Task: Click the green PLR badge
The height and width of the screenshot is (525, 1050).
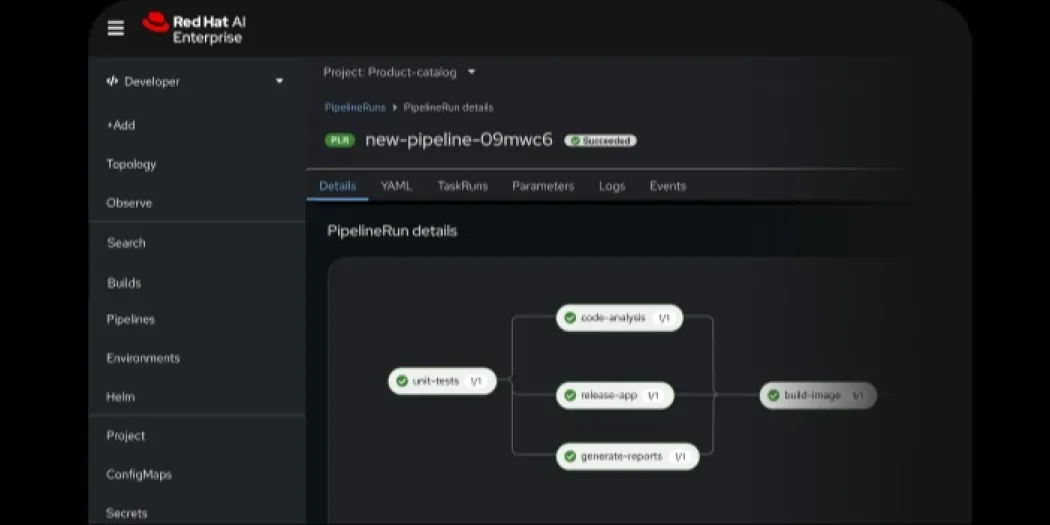Action: (340, 141)
